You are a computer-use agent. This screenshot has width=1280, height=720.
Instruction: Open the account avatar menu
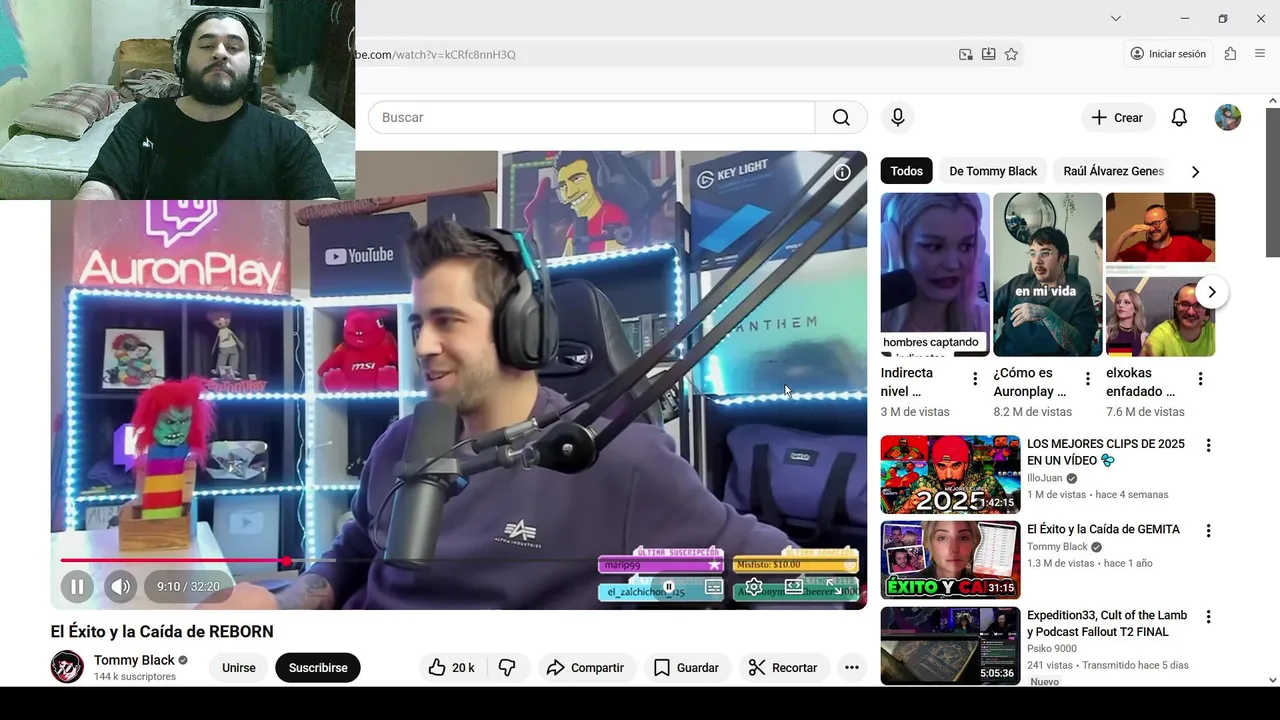tap(1227, 117)
